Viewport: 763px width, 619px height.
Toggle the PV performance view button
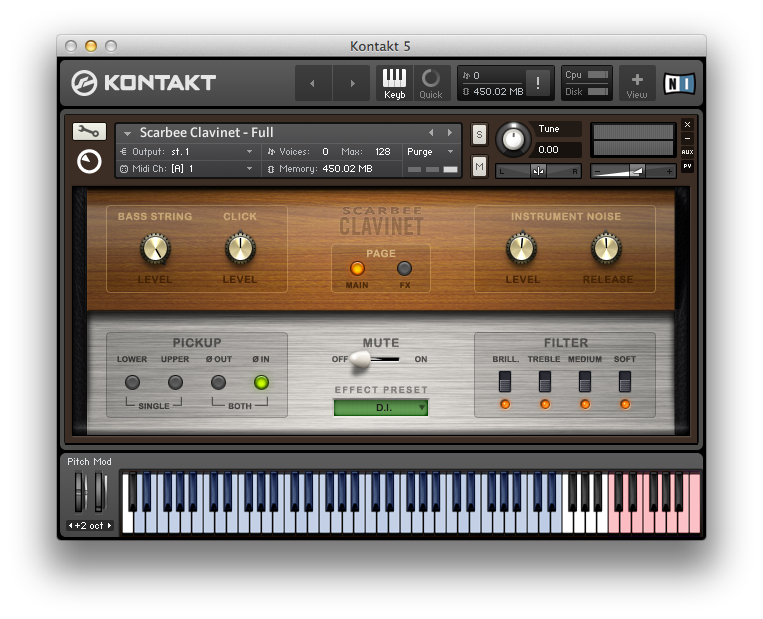coord(688,166)
